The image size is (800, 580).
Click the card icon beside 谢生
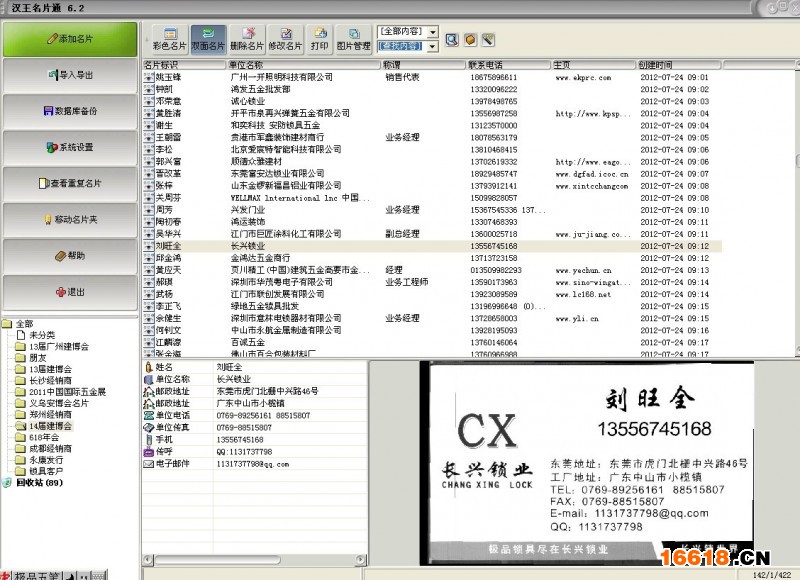point(149,125)
